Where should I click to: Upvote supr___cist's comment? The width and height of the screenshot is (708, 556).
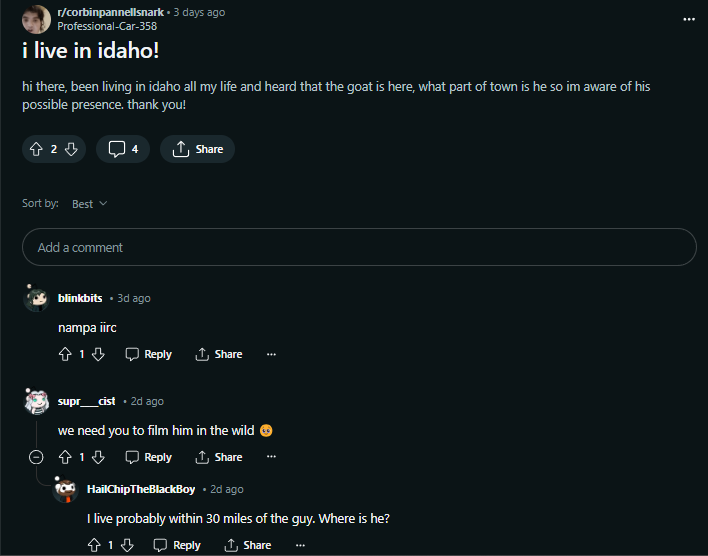click(65, 457)
